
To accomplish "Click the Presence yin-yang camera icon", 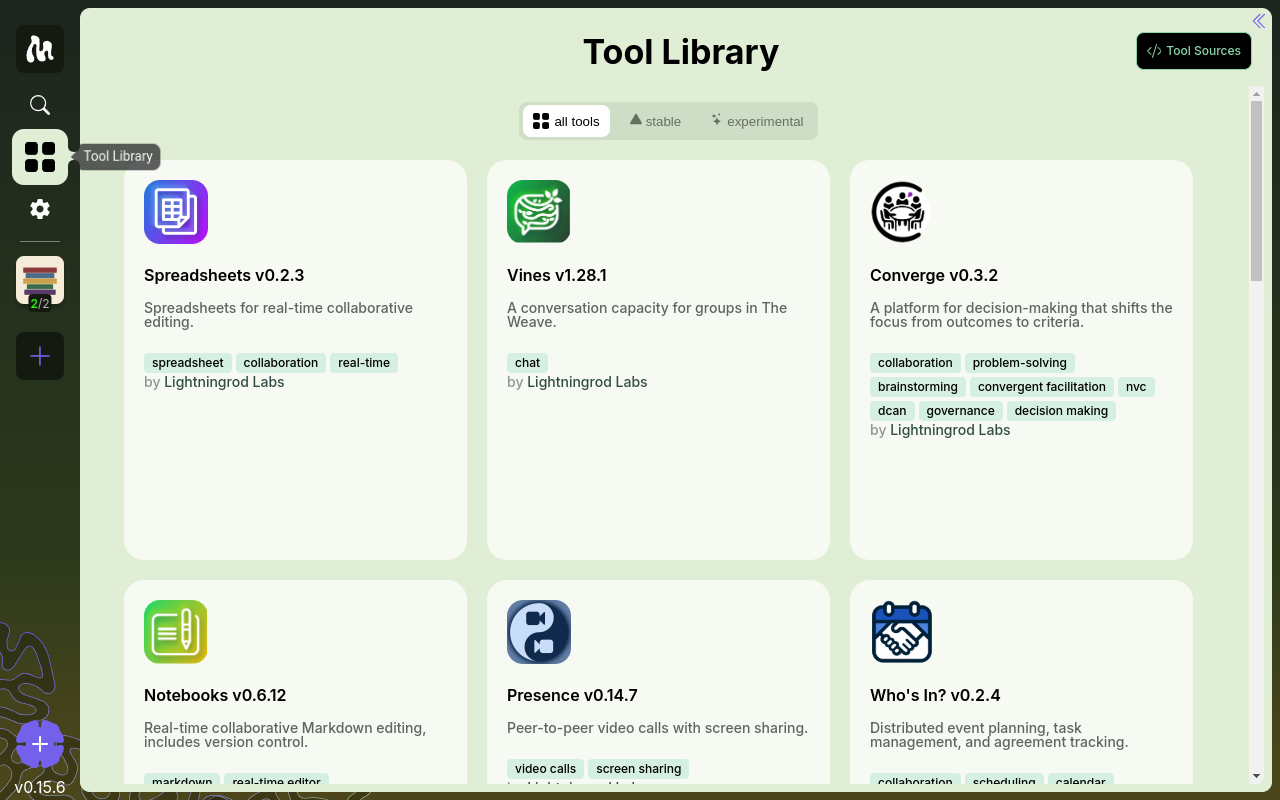I will 539,632.
